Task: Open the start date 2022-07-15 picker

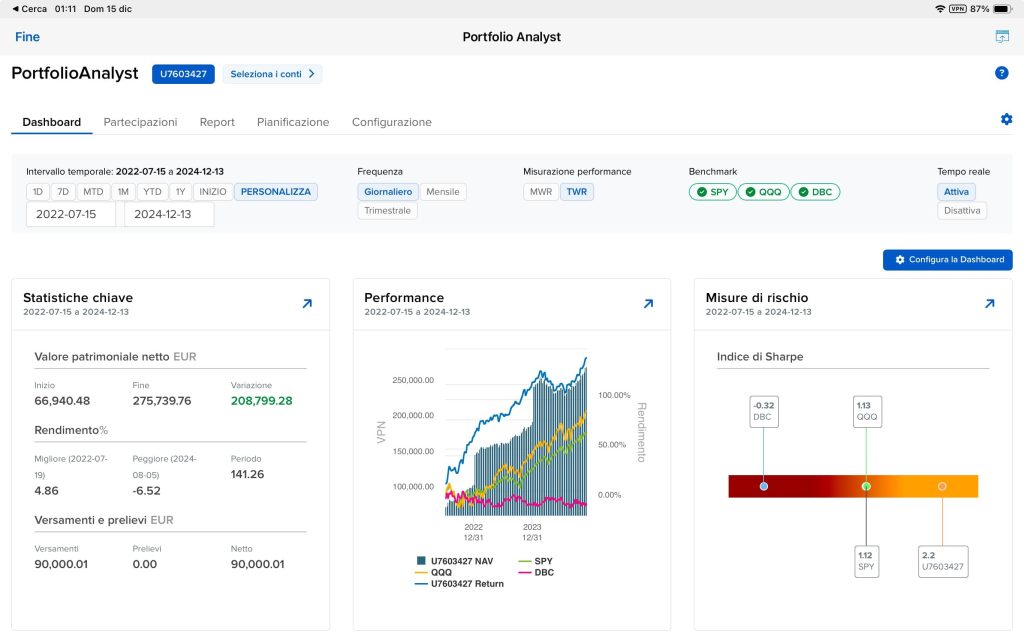Action: tap(70, 214)
